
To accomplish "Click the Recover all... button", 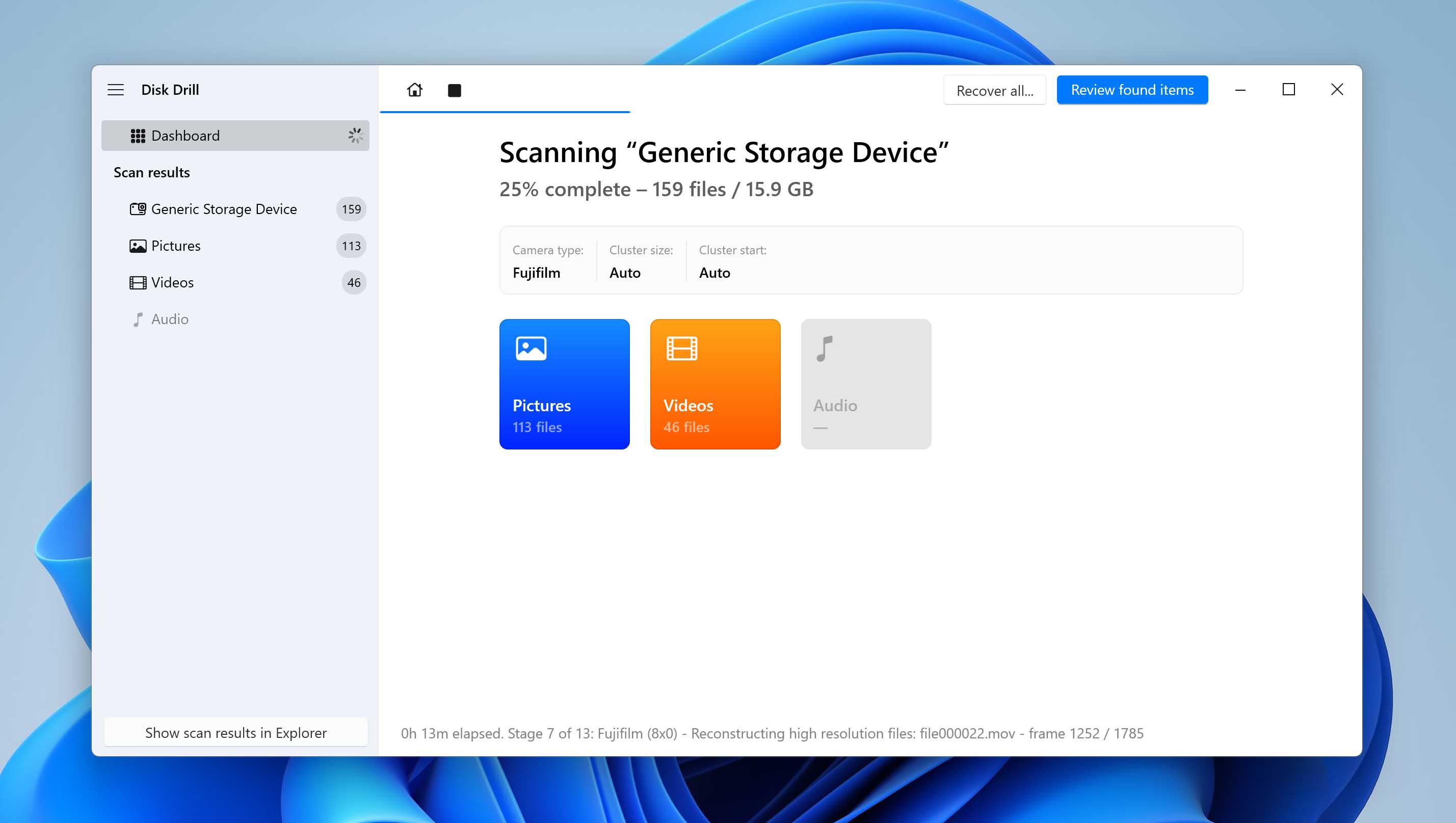I will click(995, 90).
